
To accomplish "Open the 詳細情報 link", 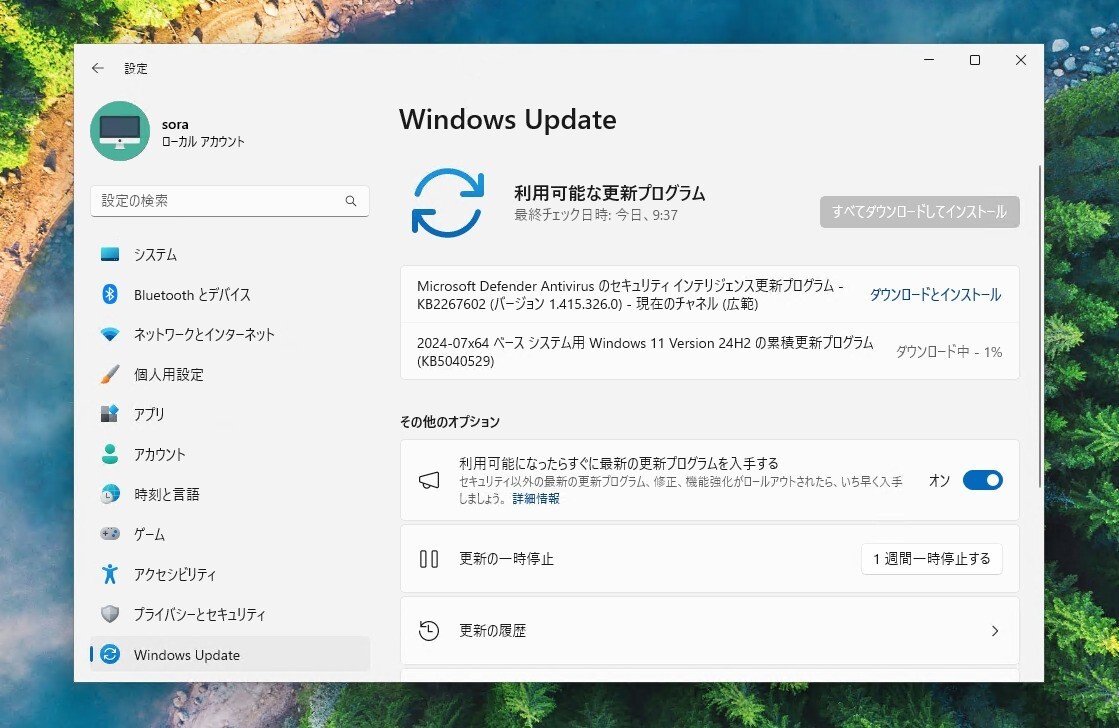I will [x=536, y=498].
